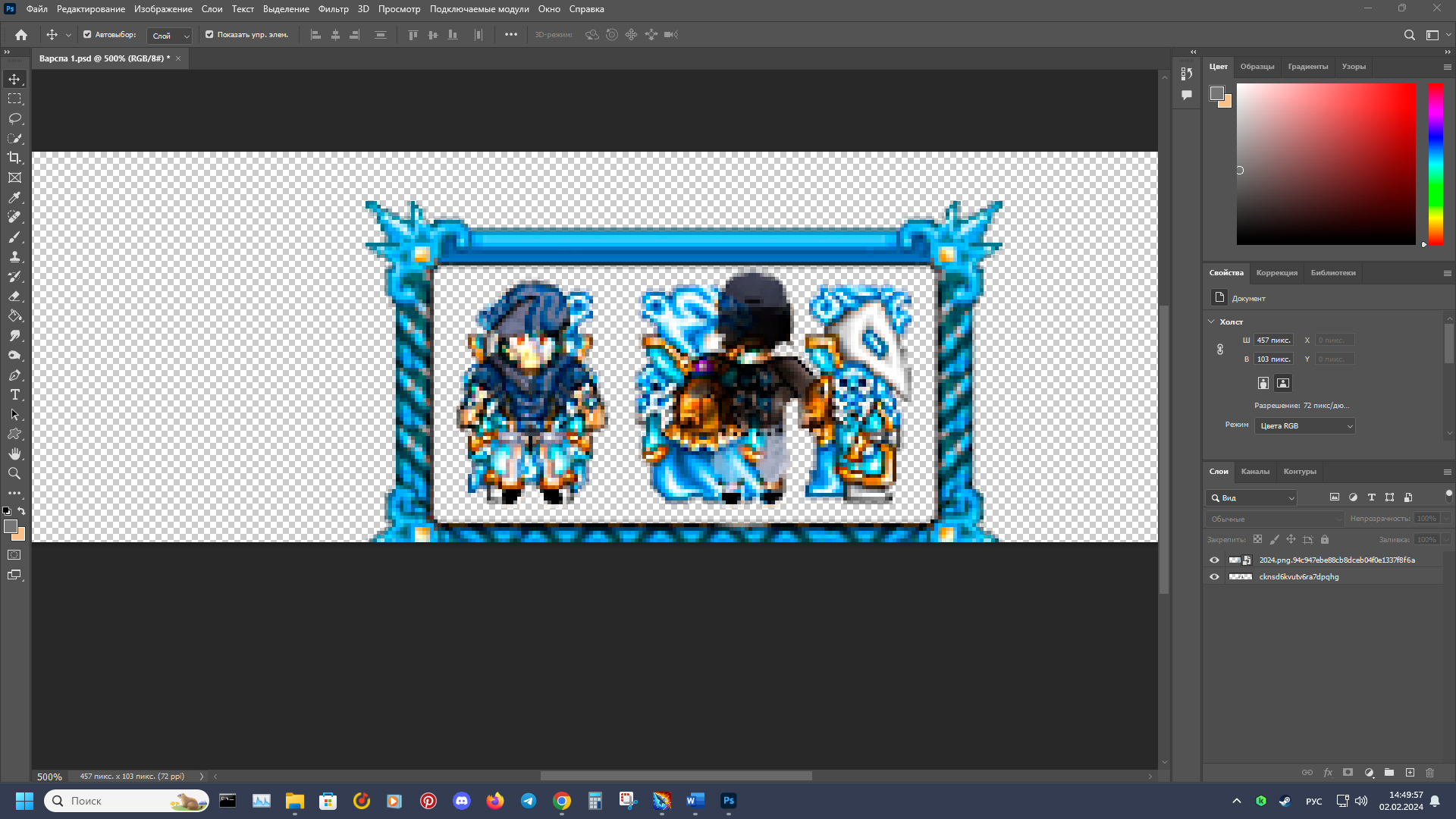1456x819 pixels.
Task: Click the zoom level field 500%
Action: point(49,777)
